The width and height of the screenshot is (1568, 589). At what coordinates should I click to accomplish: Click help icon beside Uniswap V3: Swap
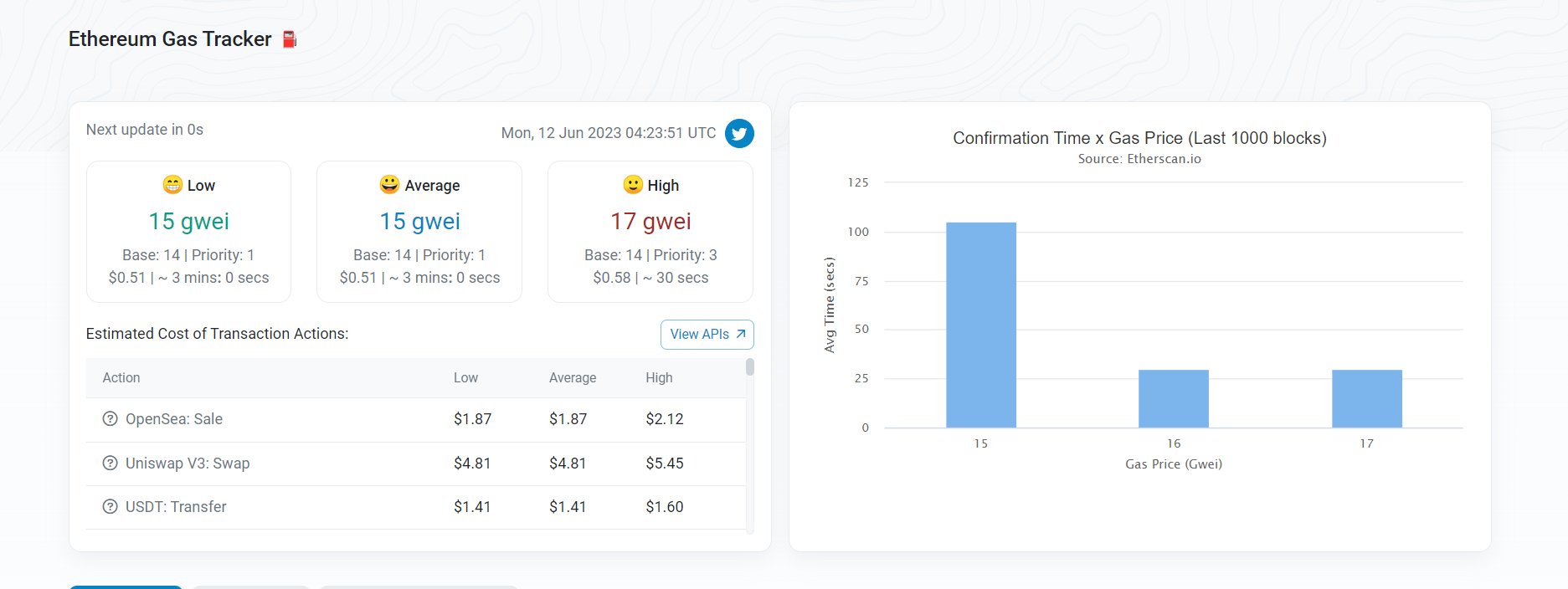click(110, 464)
